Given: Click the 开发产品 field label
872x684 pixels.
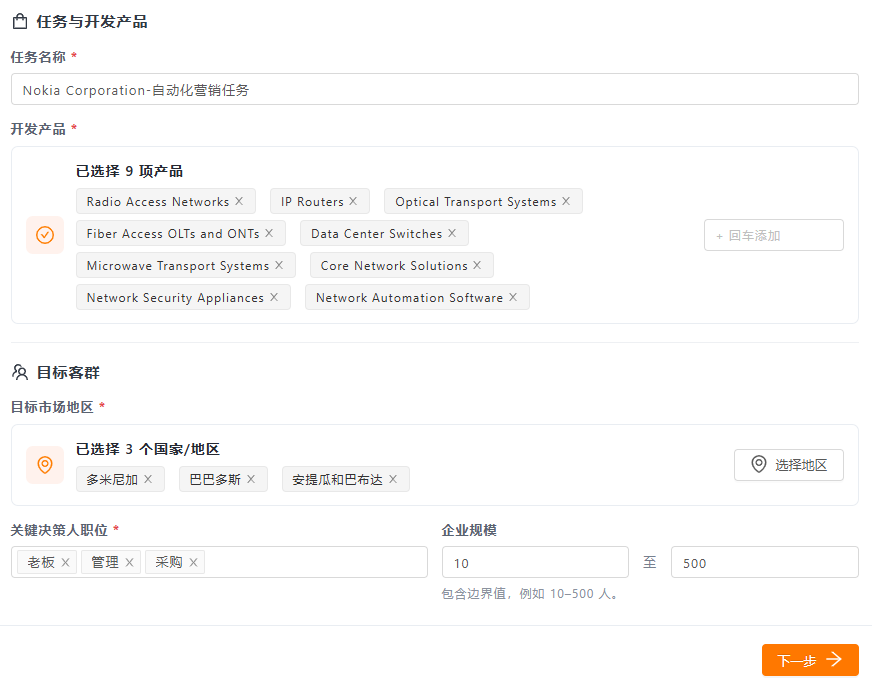Looking at the screenshot, I should pos(38,129).
